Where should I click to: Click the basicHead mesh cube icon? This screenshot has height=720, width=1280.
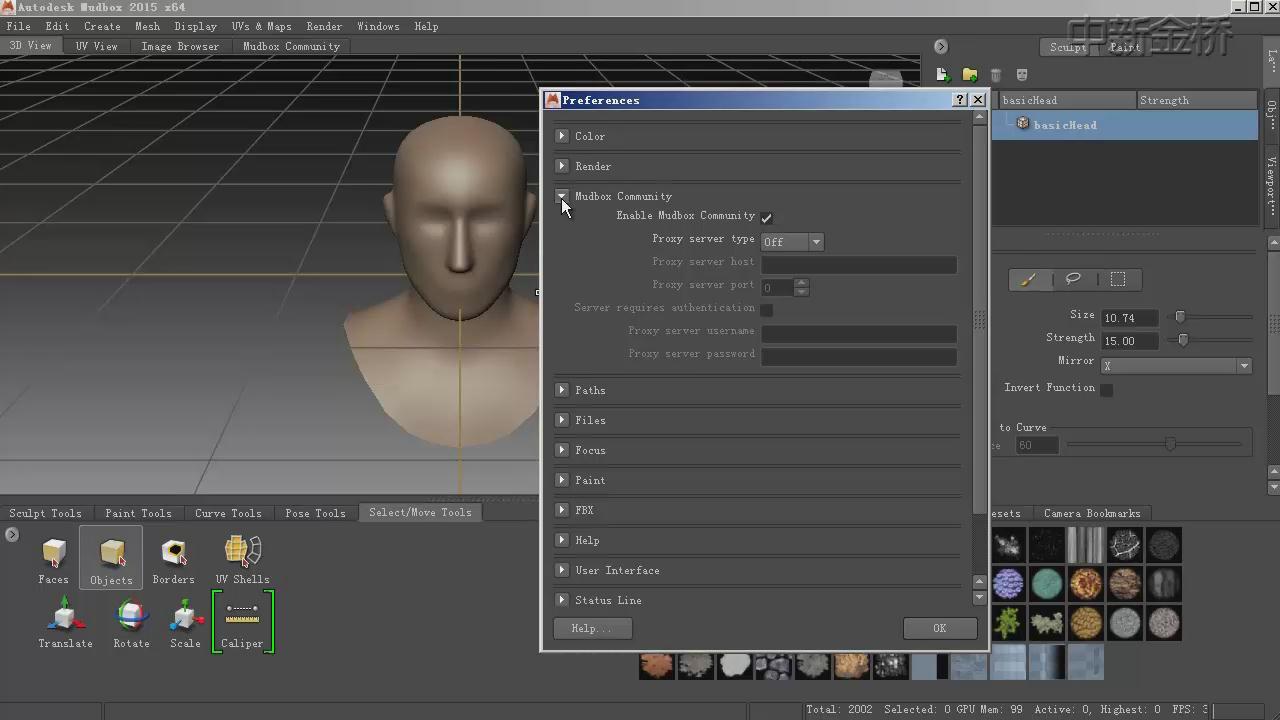pyautogui.click(x=1022, y=123)
